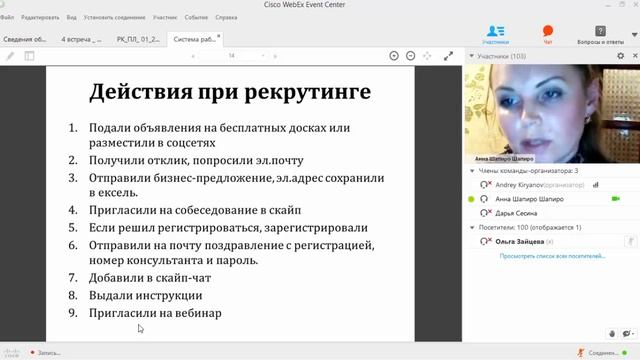The width and height of the screenshot is (640, 360).
Task: Zoom in with the plus magnifier icon
Action: [x=394, y=56]
